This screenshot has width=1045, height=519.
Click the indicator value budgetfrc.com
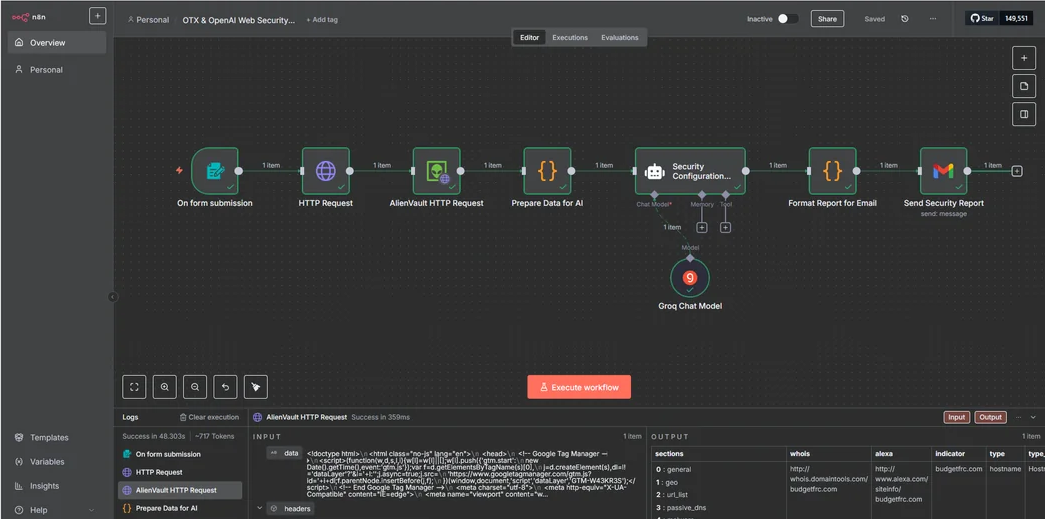coord(958,469)
